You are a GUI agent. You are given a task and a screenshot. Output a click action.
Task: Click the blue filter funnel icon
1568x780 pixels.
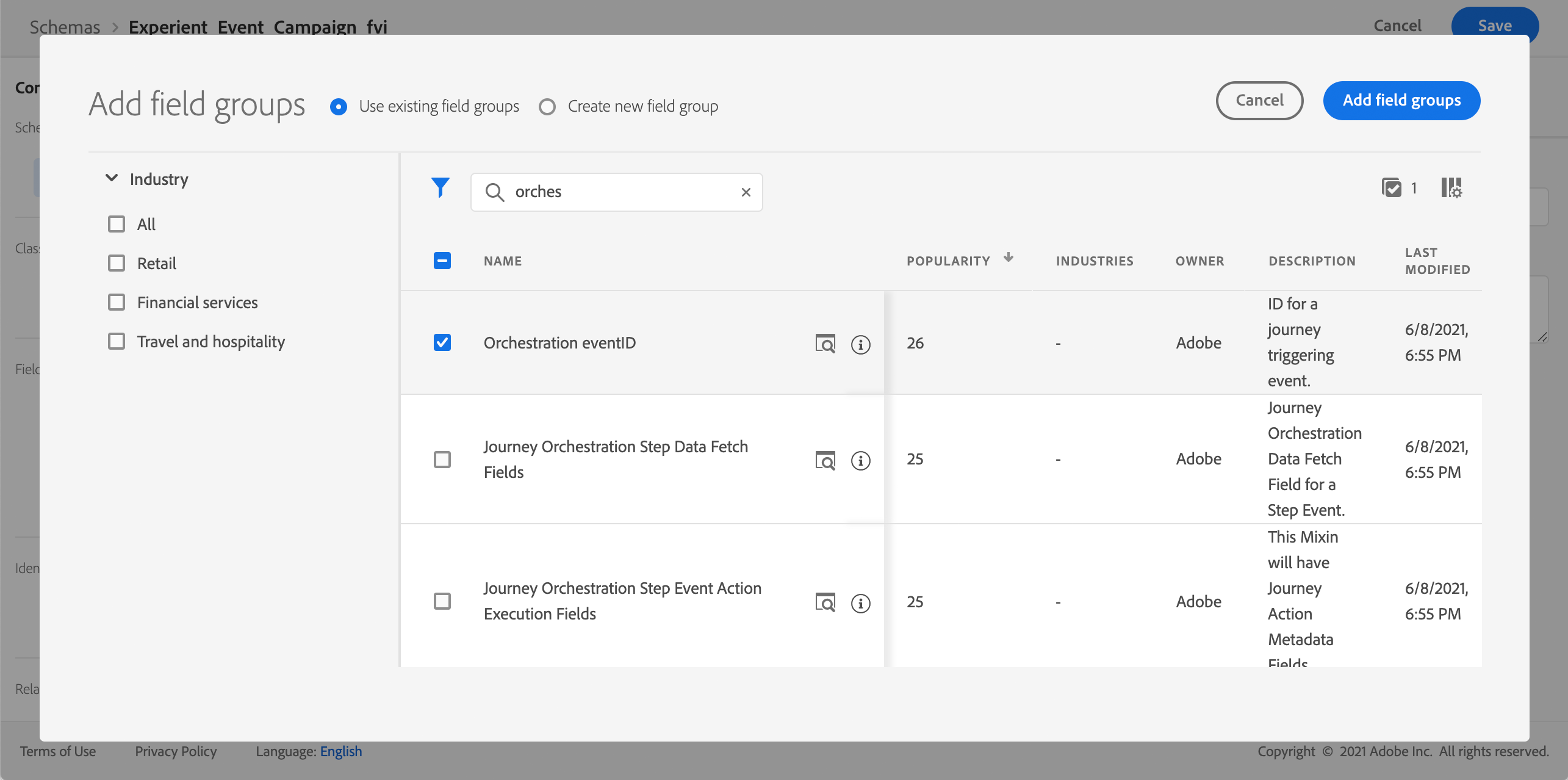pyautogui.click(x=440, y=187)
